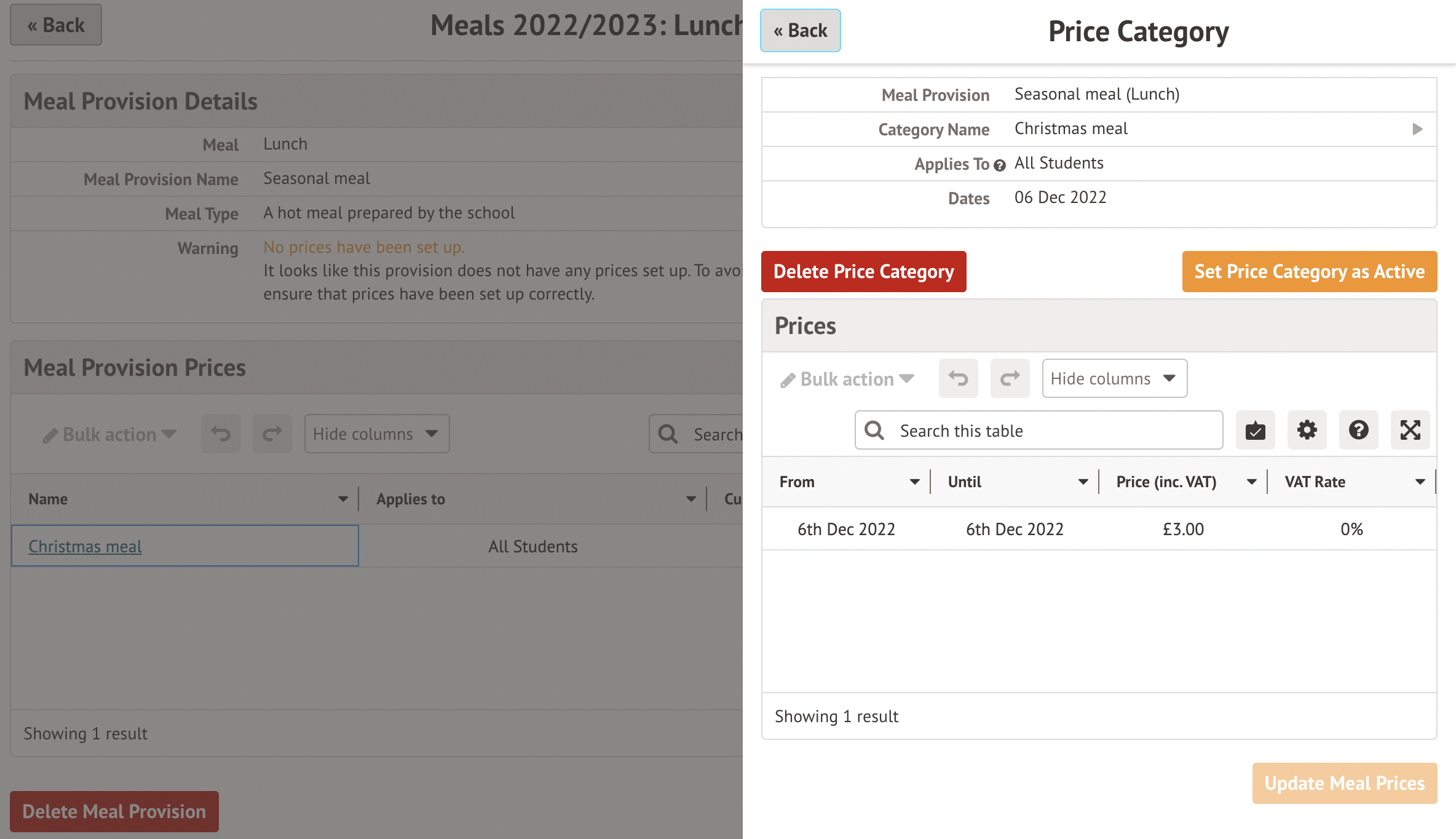The image size is (1456, 839).
Task: Click the help question mark icon
Action: (1358, 430)
